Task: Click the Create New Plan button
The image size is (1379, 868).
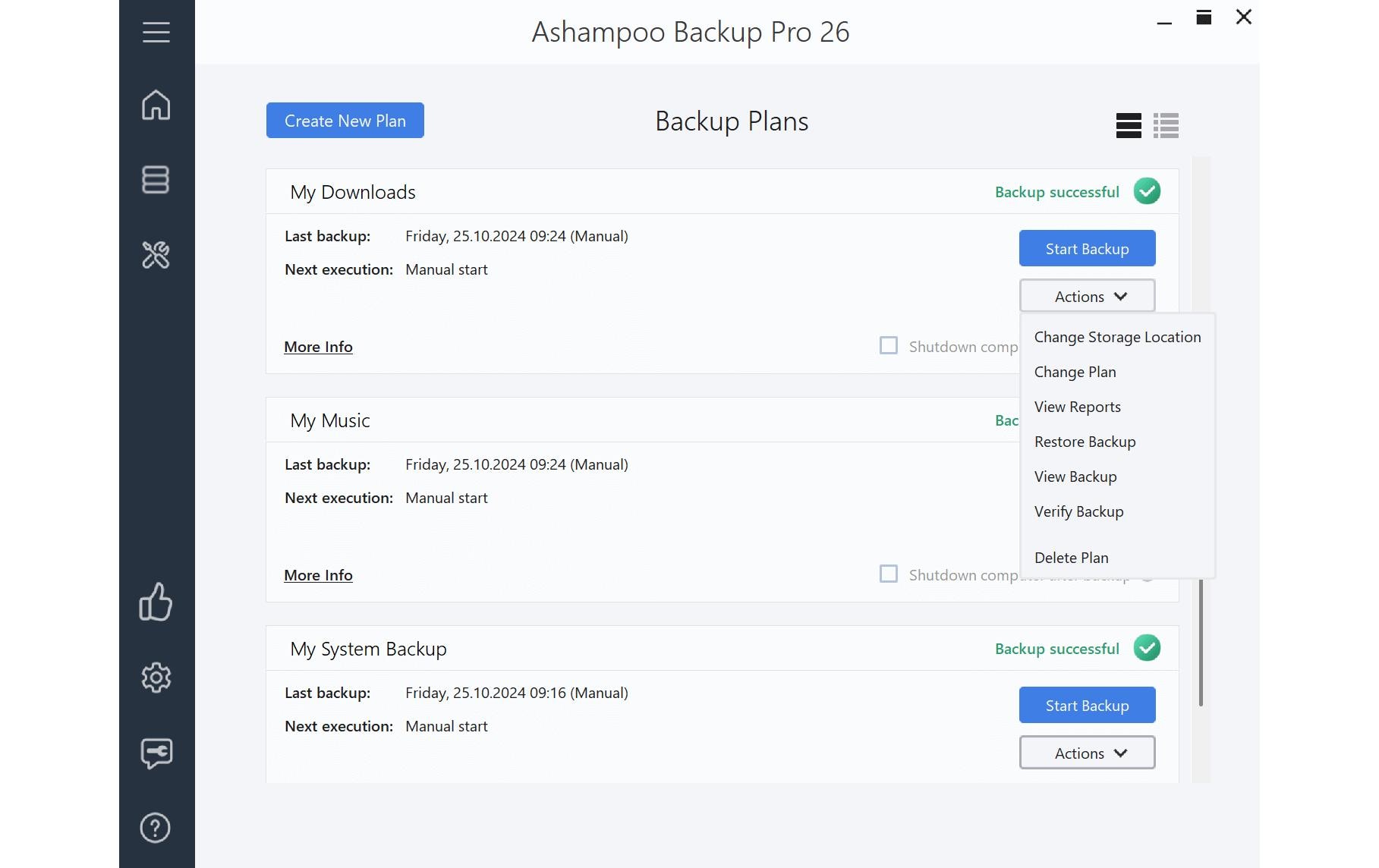Action: 345,121
